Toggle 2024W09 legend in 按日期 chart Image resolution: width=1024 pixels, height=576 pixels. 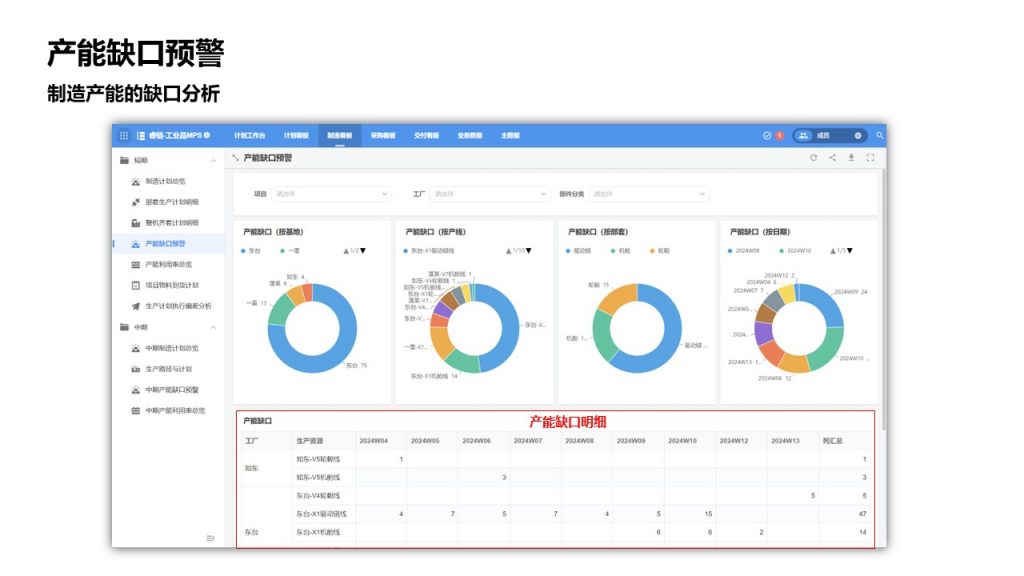coord(744,251)
